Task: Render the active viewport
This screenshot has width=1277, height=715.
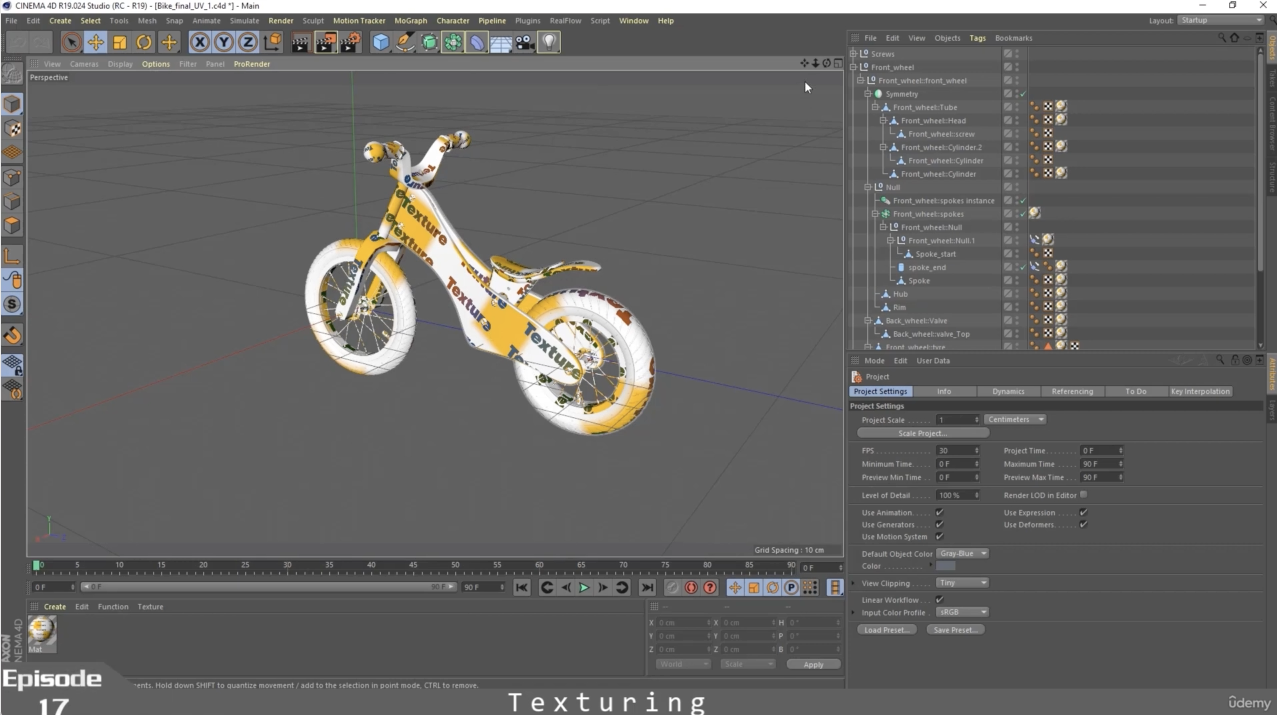Action: coord(300,41)
